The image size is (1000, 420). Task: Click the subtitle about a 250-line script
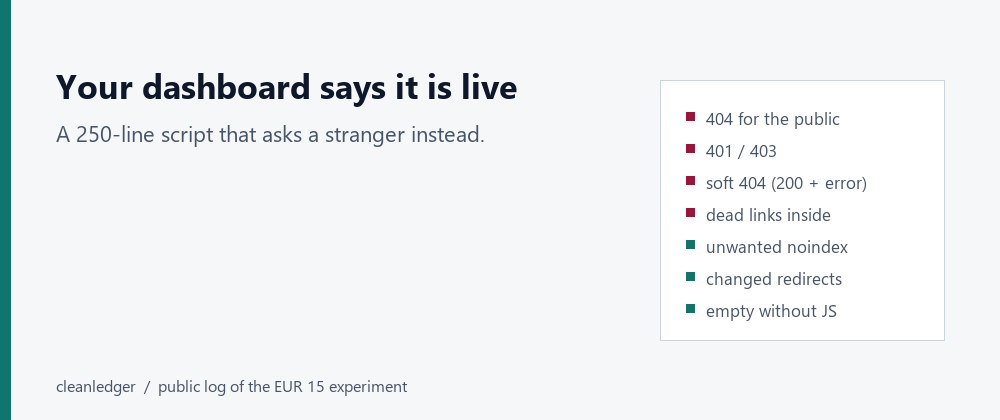click(x=270, y=134)
